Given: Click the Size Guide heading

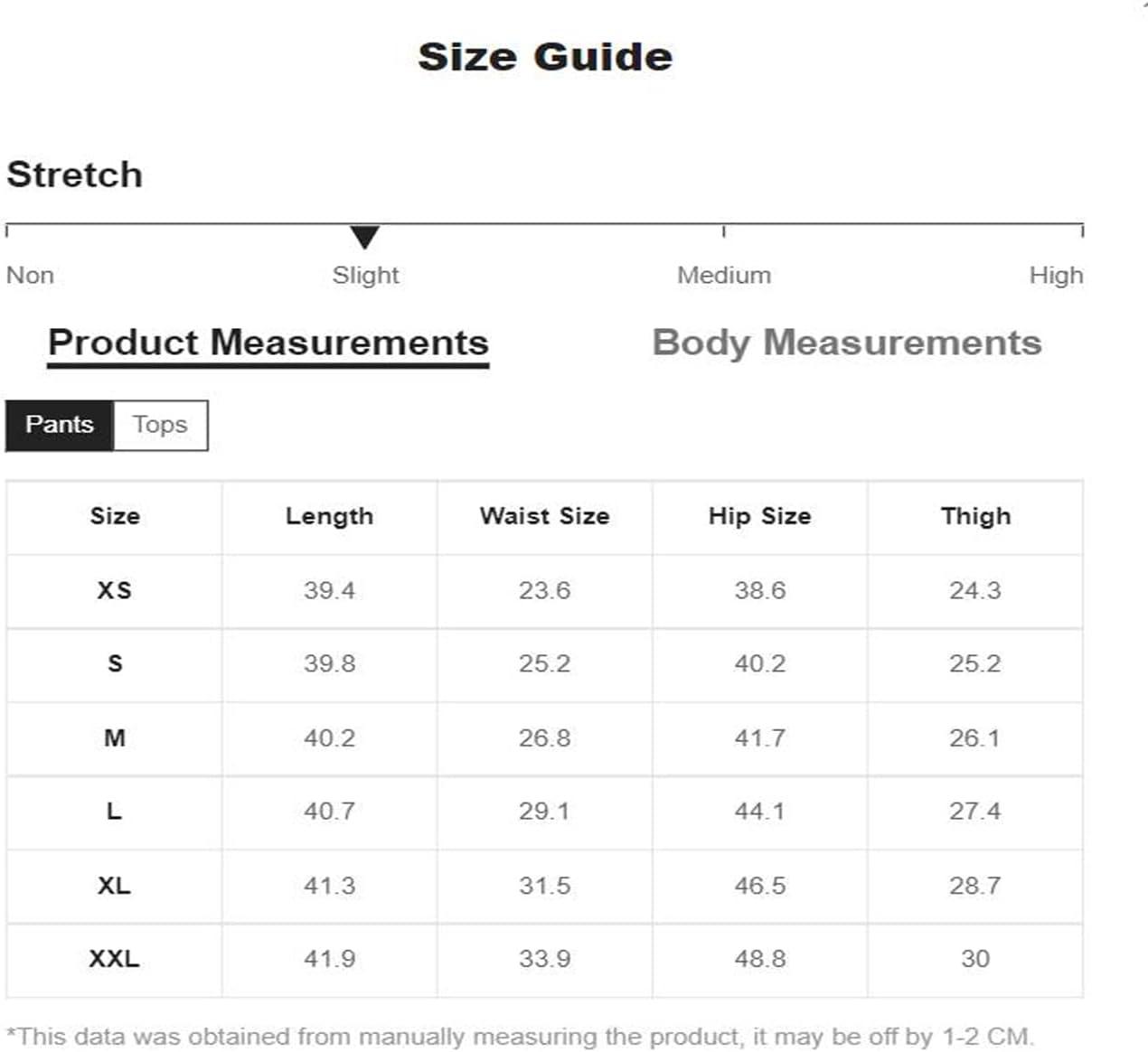Looking at the screenshot, I should pyautogui.click(x=545, y=57).
